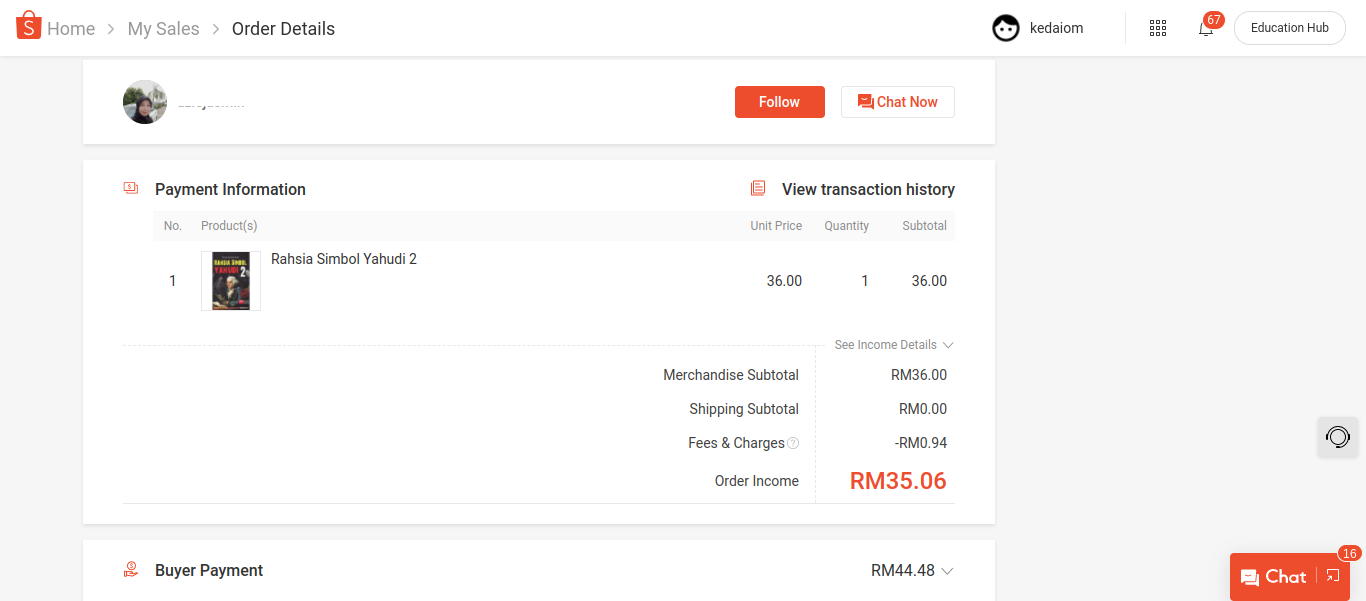Open the apps grid menu
Image resolution: width=1366 pixels, height=601 pixels.
point(1158,28)
